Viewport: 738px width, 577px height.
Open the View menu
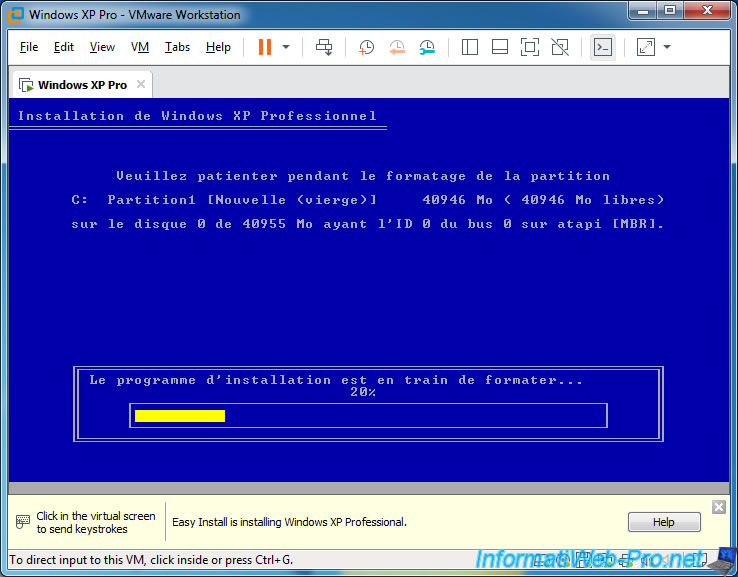(x=102, y=47)
